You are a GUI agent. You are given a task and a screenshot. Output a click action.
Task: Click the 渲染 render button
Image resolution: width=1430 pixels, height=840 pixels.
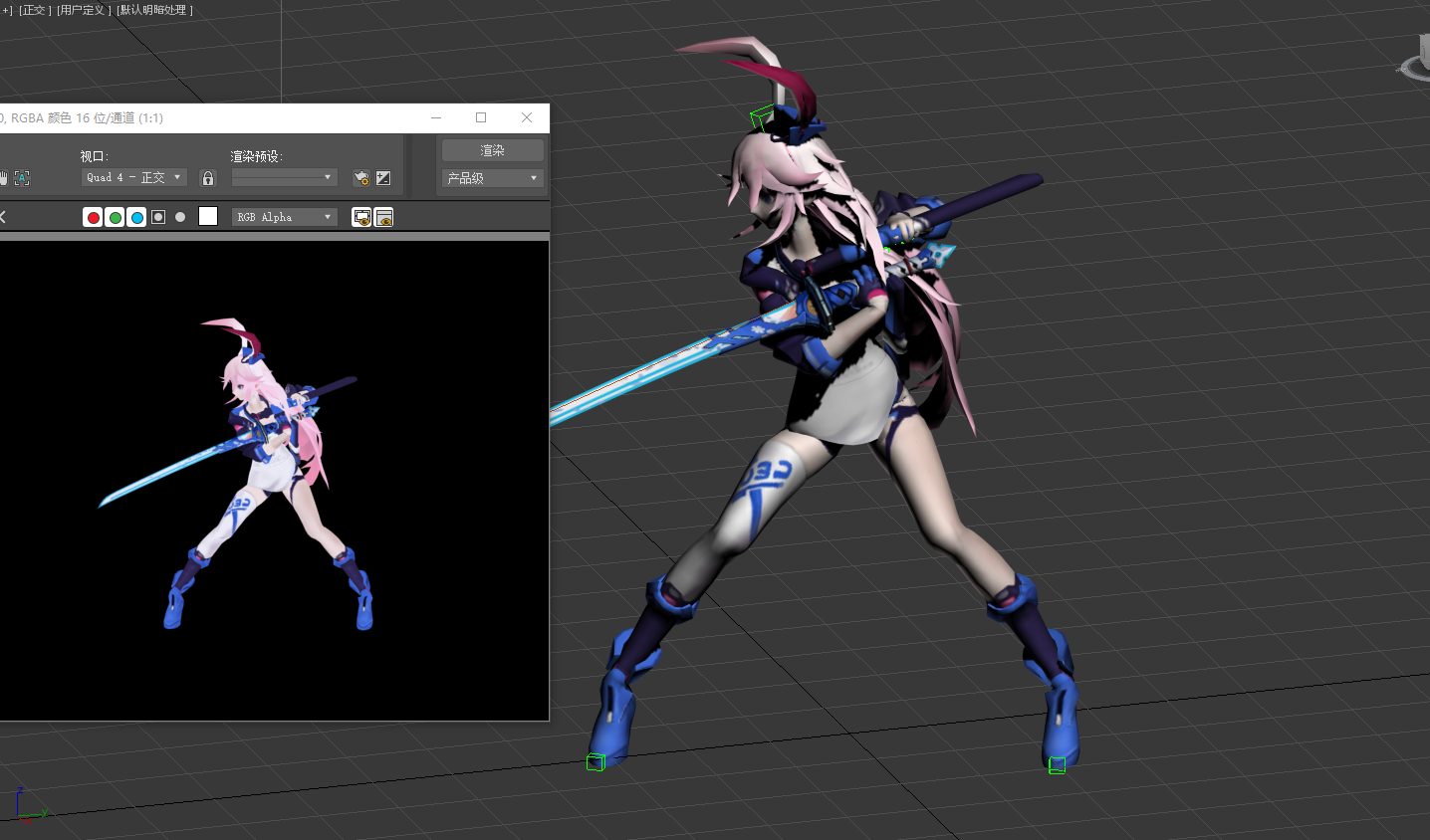pyautogui.click(x=492, y=150)
